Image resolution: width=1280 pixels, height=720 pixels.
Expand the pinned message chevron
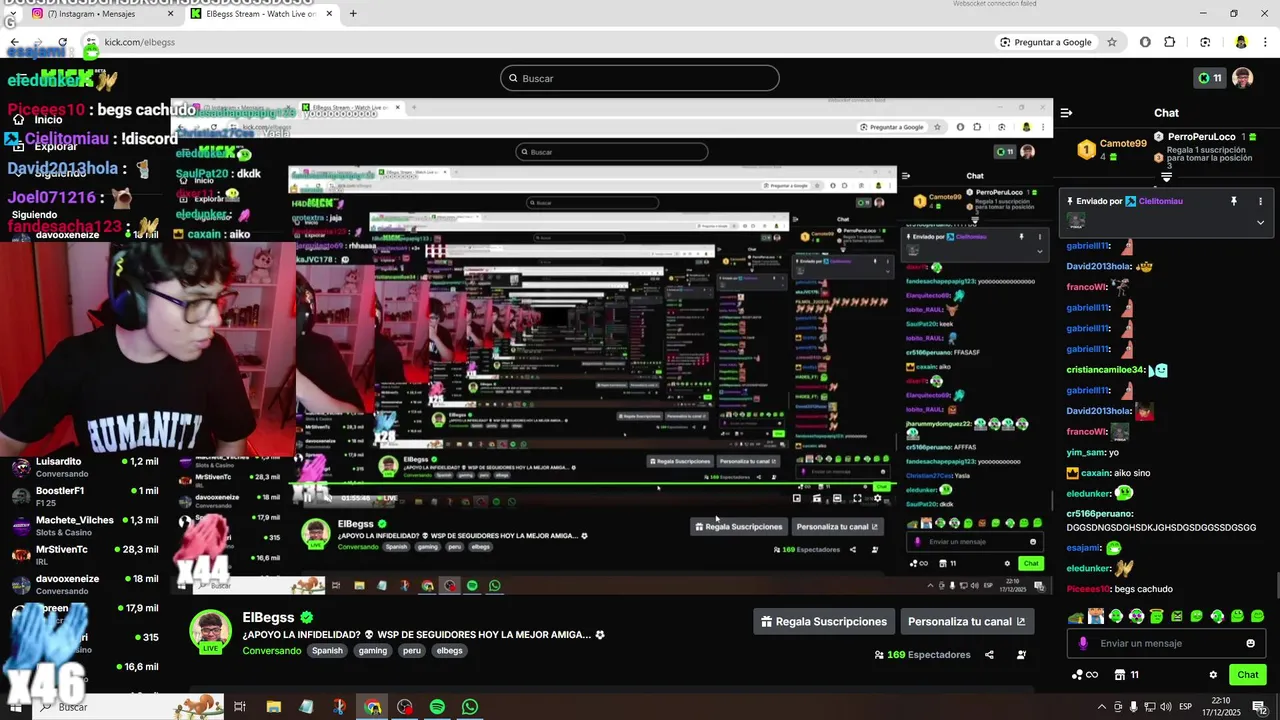point(1260,222)
